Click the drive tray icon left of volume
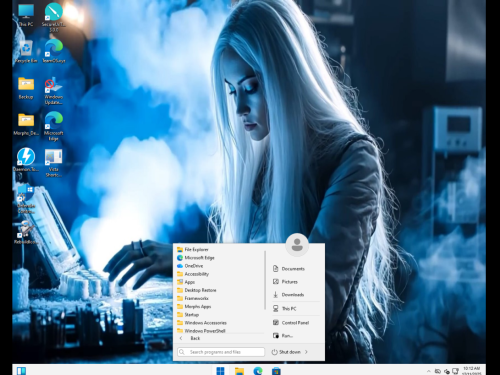Image resolution: width=500 pixels, height=375 pixels. [438, 371]
